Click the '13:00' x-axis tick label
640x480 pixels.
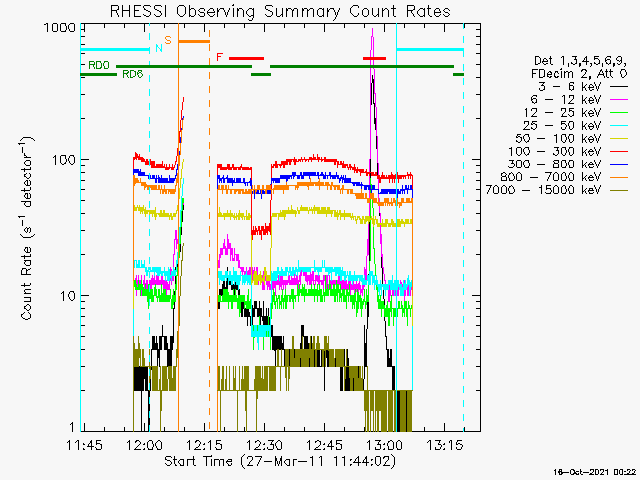[x=384, y=445]
